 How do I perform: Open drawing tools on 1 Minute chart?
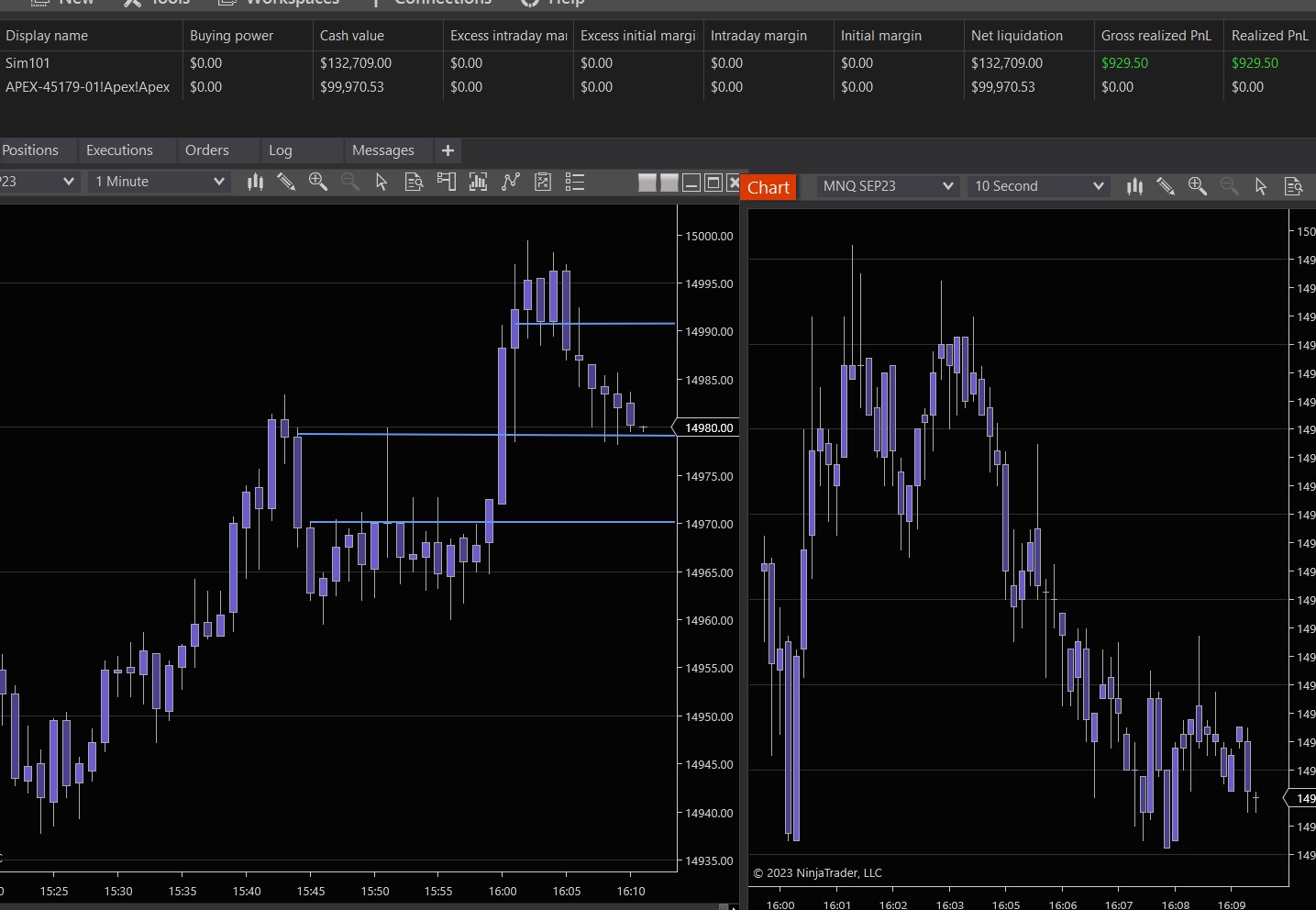coord(286,182)
